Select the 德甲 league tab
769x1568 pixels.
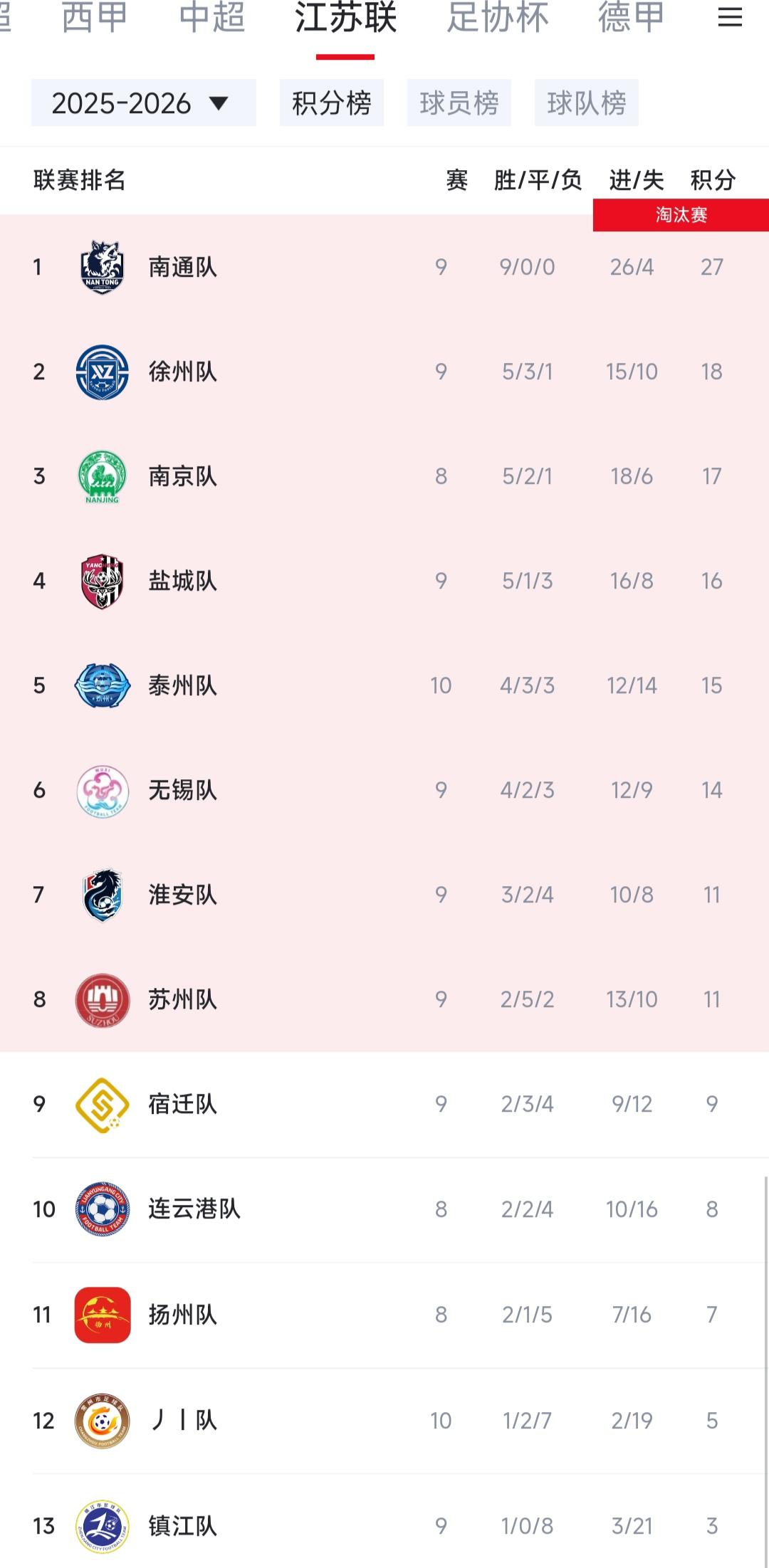coord(631,18)
